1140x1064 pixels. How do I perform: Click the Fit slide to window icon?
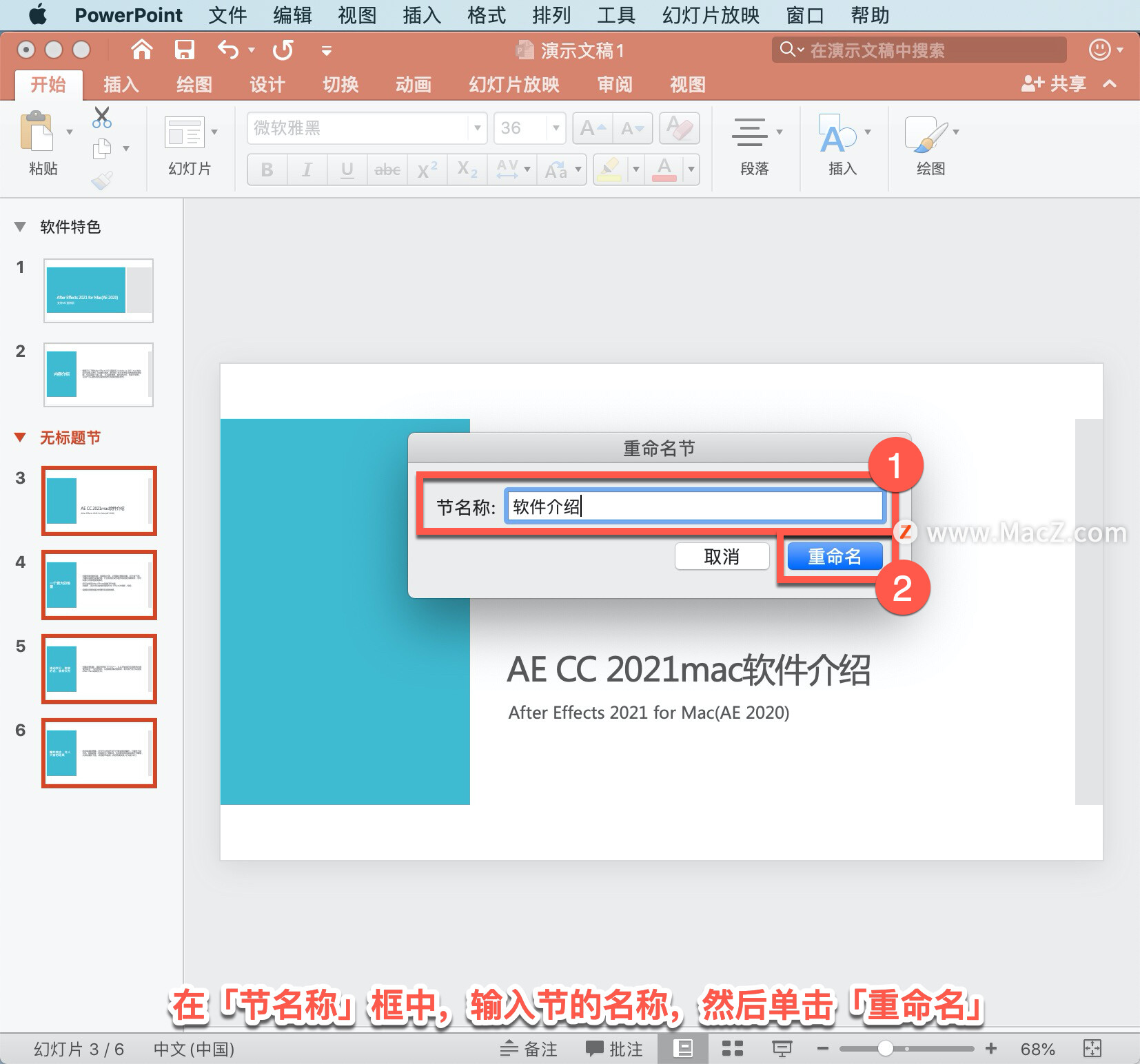[x=1092, y=1049]
